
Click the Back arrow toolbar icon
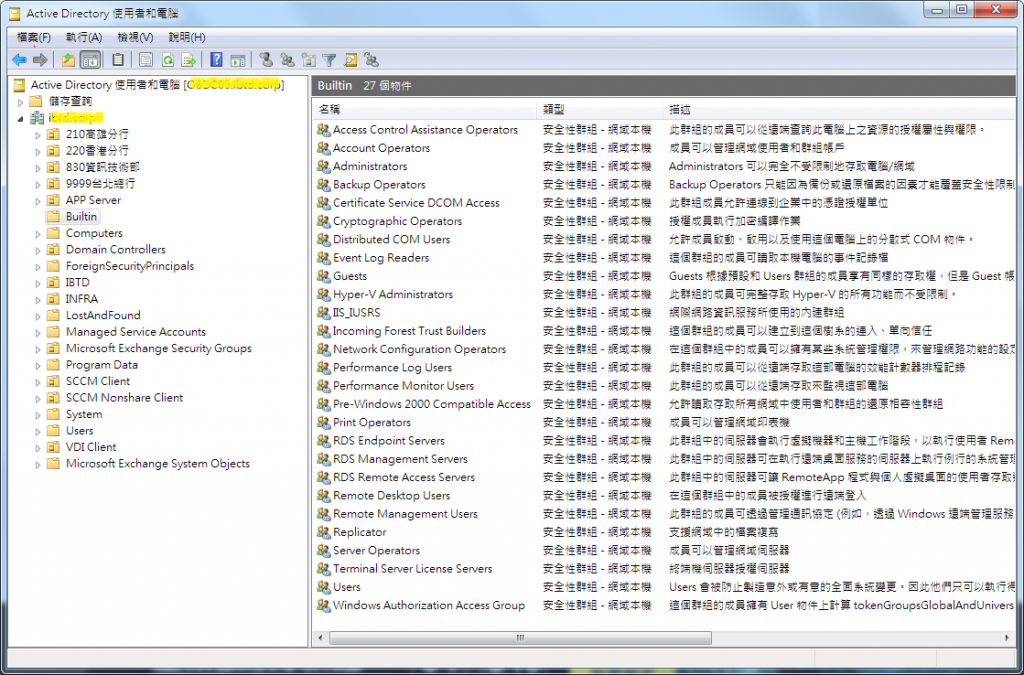pos(19,60)
